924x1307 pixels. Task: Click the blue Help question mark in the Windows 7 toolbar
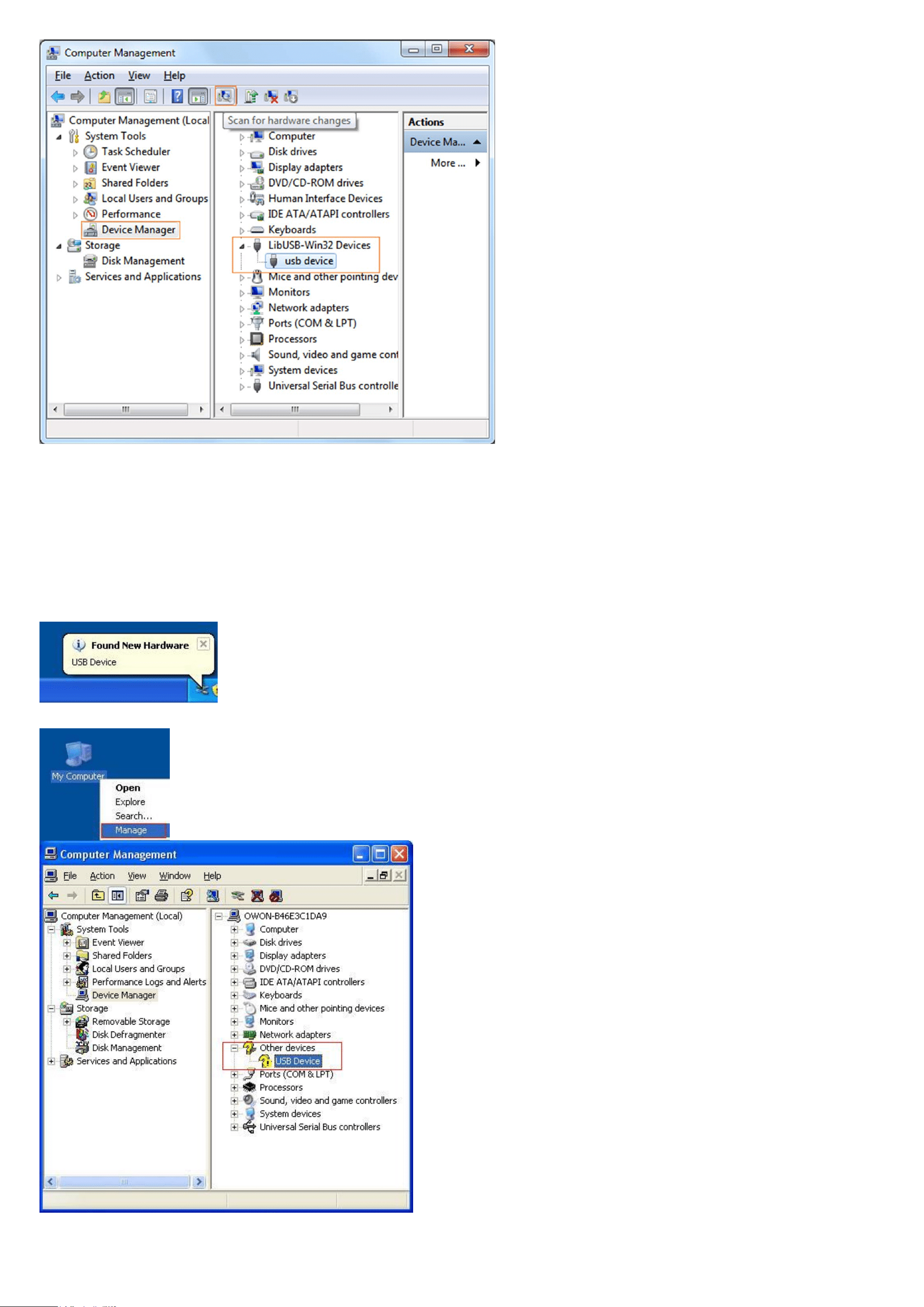tap(178, 97)
